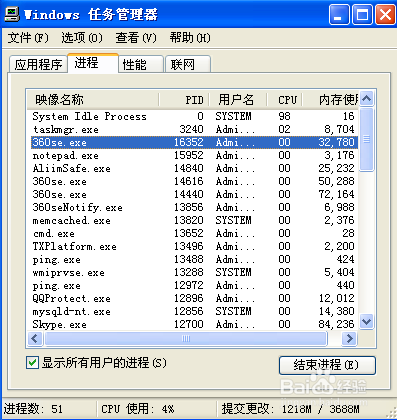Click vertical scrollbar up arrow
This screenshot has width=397, height=420.
[x=367, y=98]
